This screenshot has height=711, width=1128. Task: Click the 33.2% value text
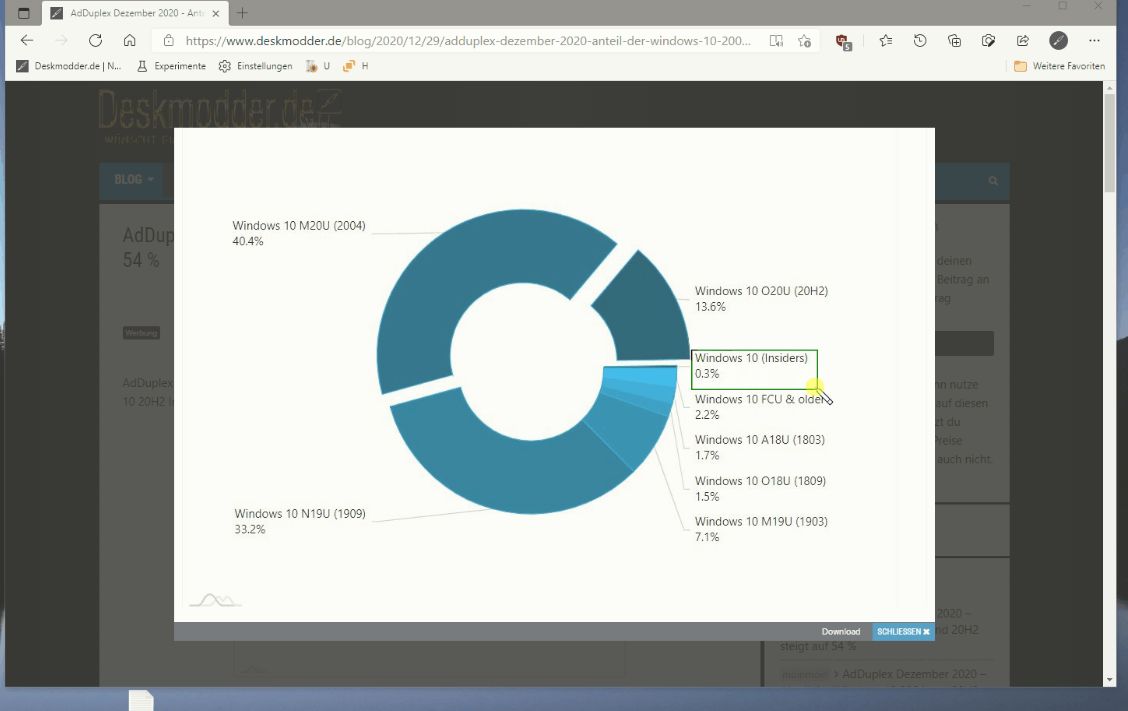pyautogui.click(x=250, y=530)
